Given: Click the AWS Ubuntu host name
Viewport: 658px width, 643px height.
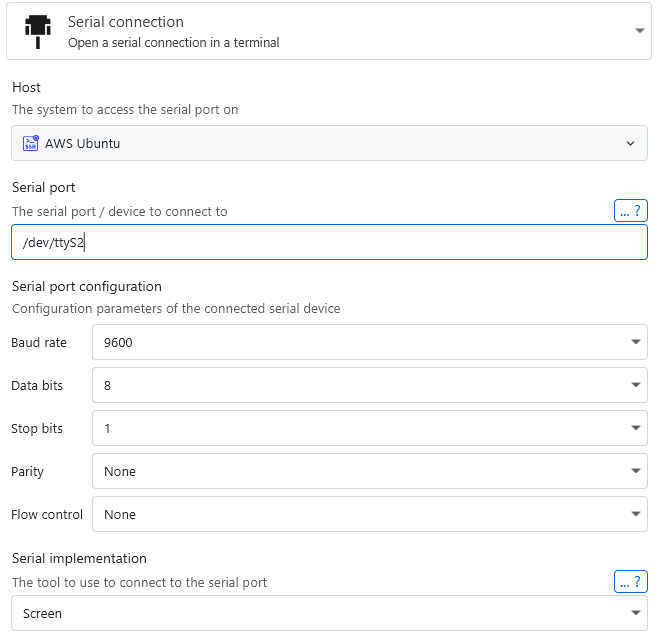Looking at the screenshot, I should [83, 143].
